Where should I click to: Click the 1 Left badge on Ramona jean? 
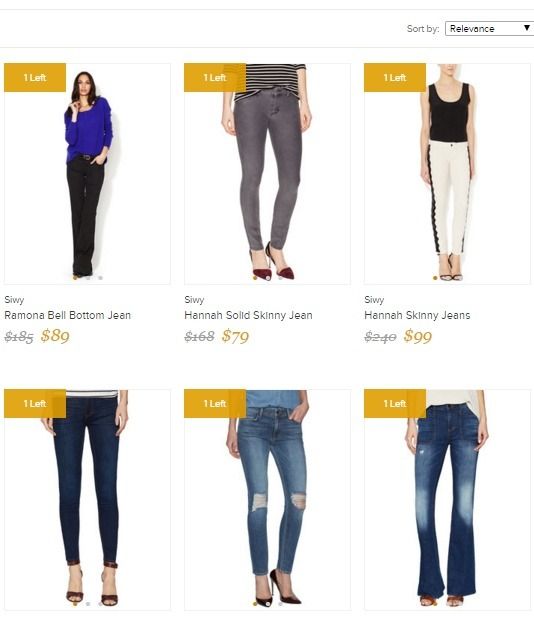(35, 78)
